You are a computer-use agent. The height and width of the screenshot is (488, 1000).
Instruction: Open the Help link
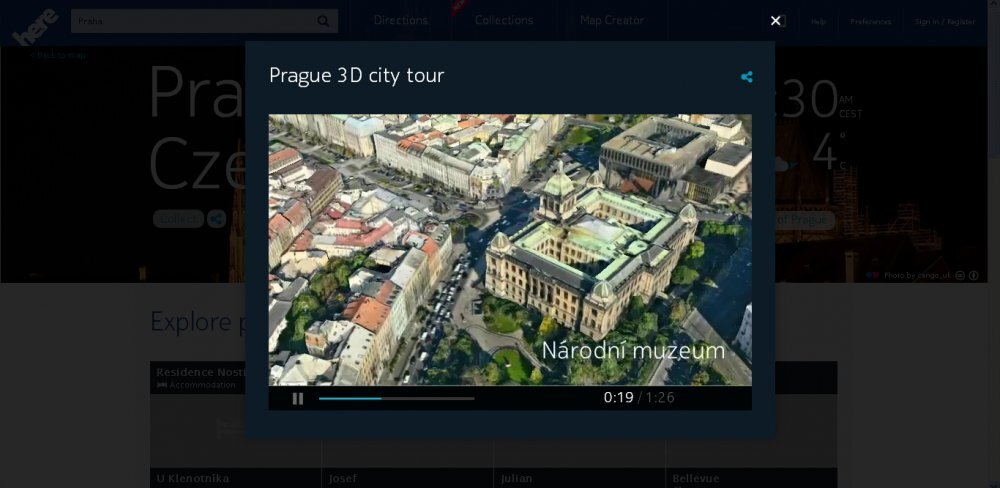point(818,21)
